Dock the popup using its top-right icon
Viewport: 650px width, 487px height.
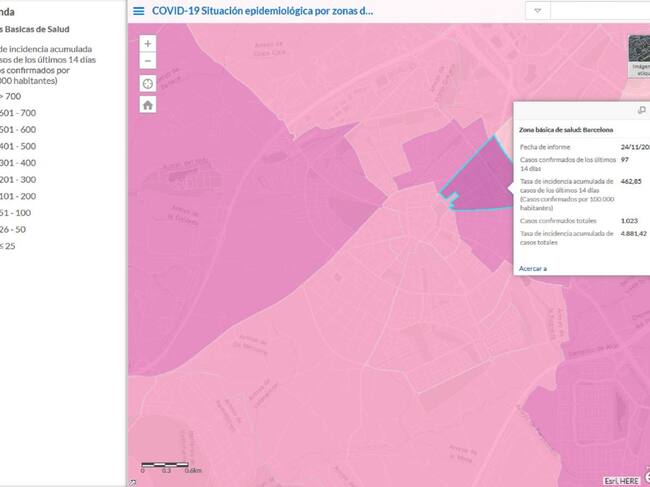(x=641, y=111)
